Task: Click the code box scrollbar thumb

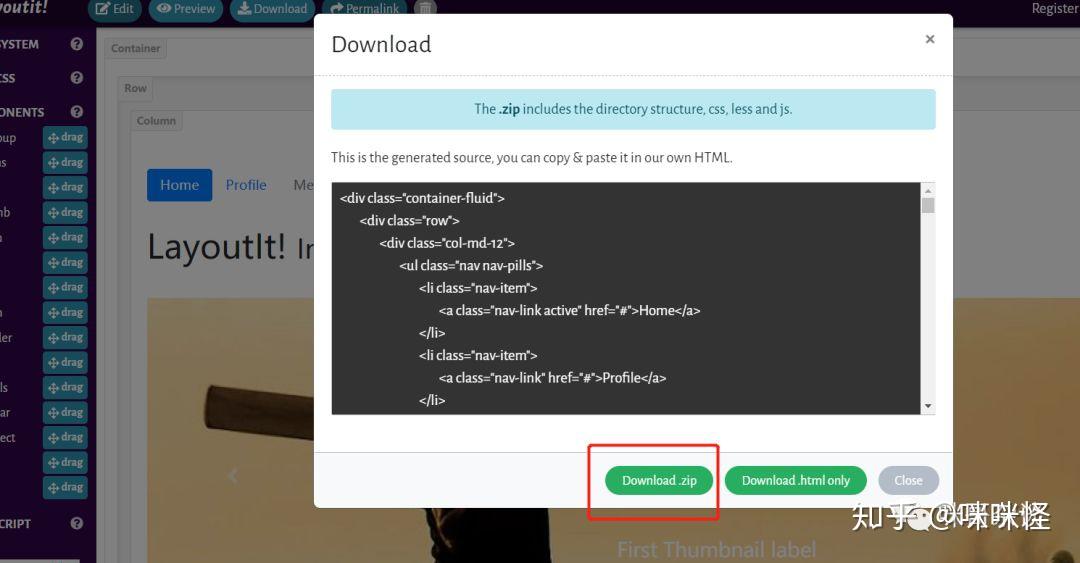Action: point(928,205)
